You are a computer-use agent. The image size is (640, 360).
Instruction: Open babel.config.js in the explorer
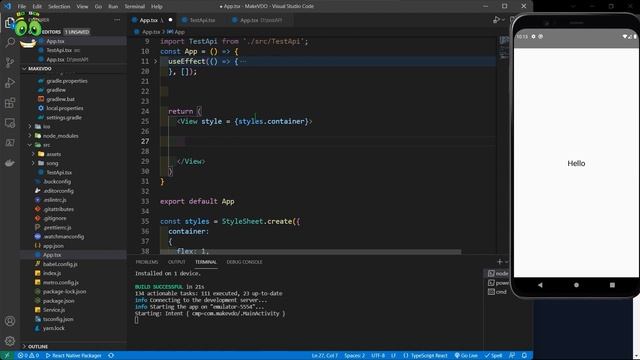[60, 264]
